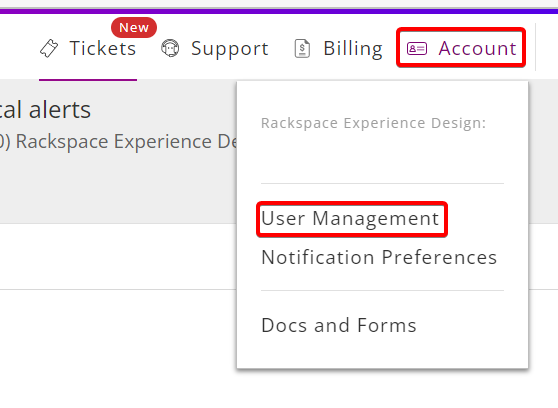This screenshot has height=408, width=558.
Task: Expand the Support menu
Action: (x=215, y=48)
